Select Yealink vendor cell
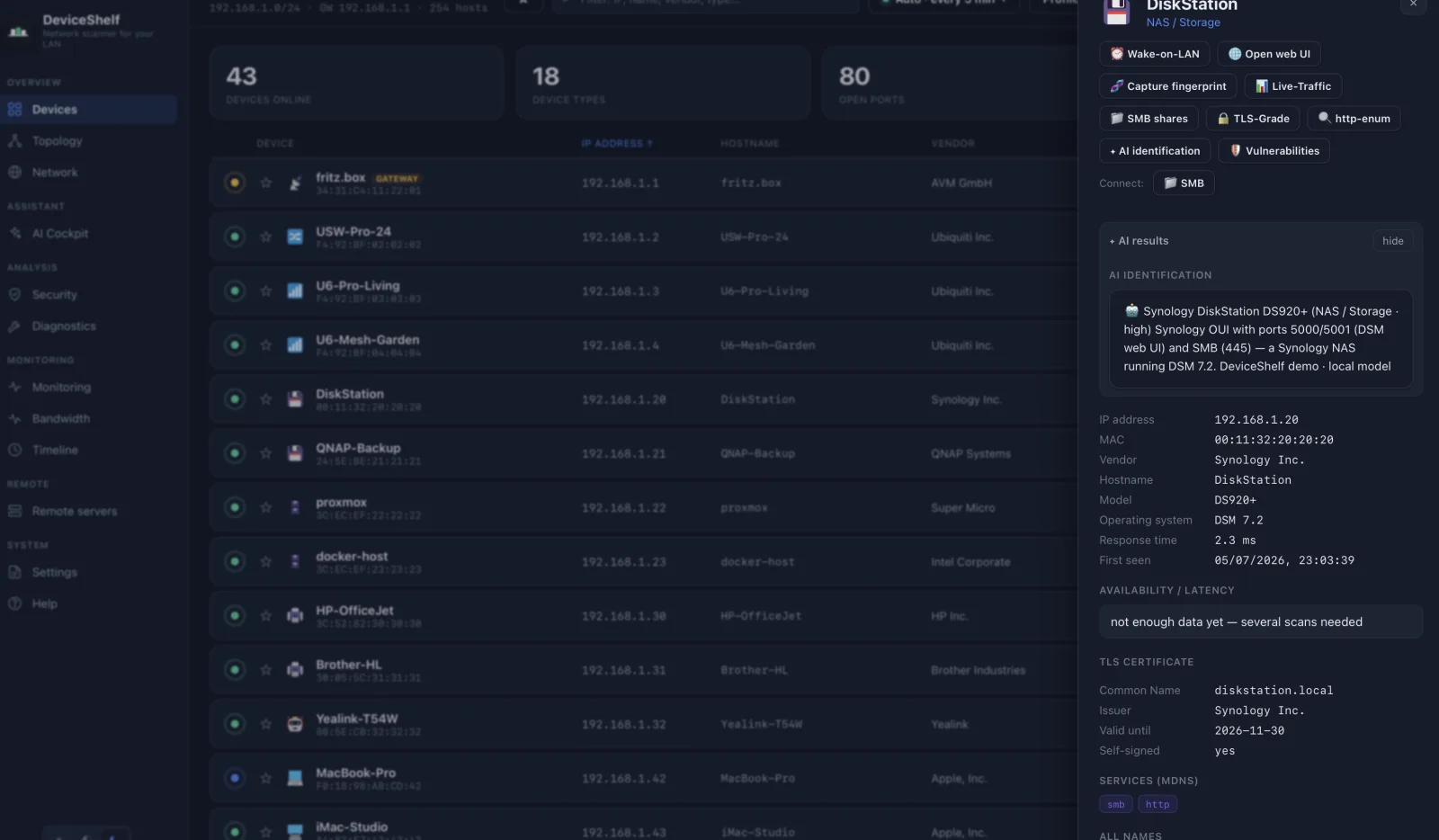 pyautogui.click(x=950, y=725)
